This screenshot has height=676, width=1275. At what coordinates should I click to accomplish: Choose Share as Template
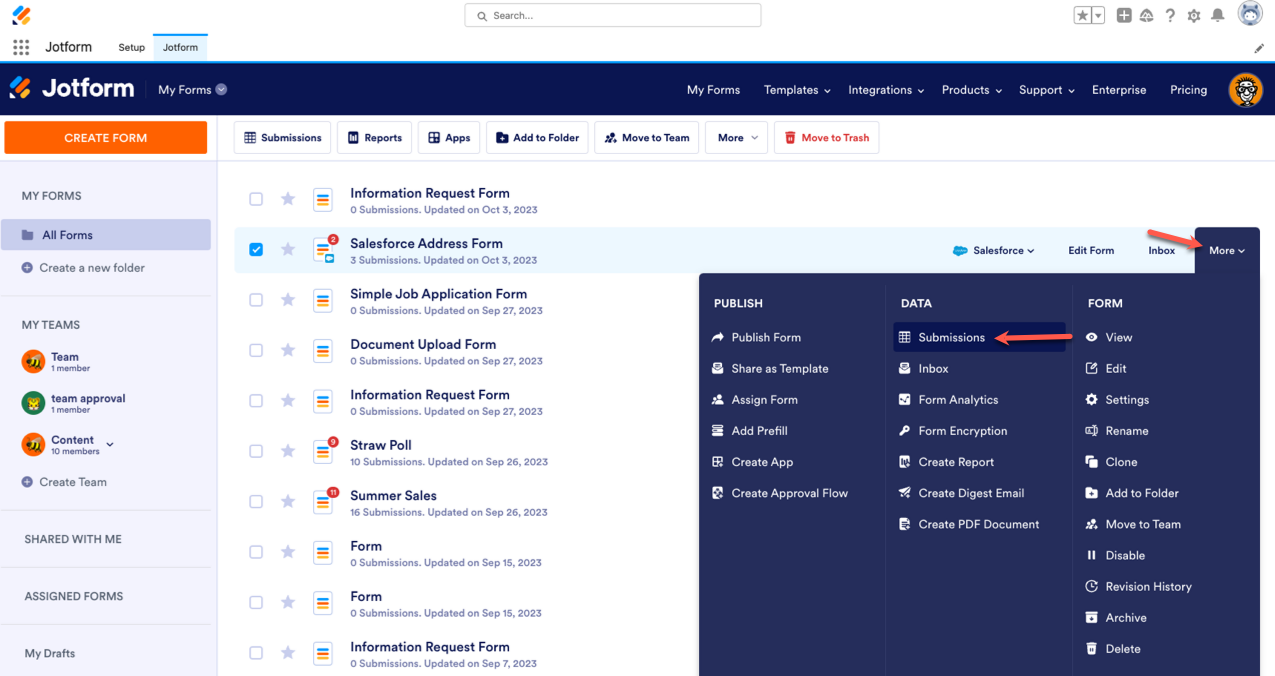coord(770,368)
